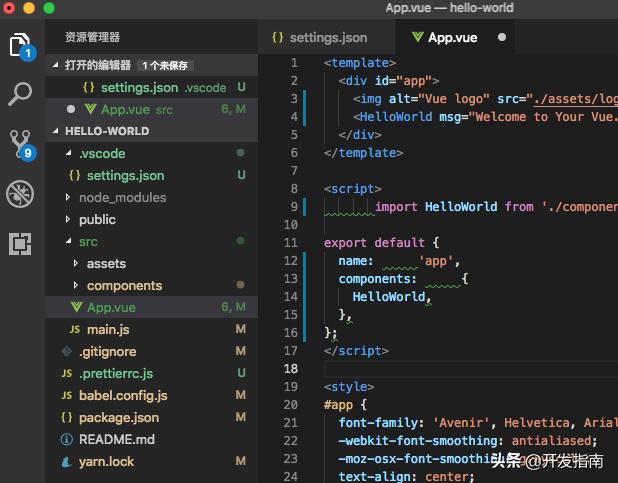Click the info icon beside README.md
Screen dimensions: 618x483
click(x=67, y=439)
